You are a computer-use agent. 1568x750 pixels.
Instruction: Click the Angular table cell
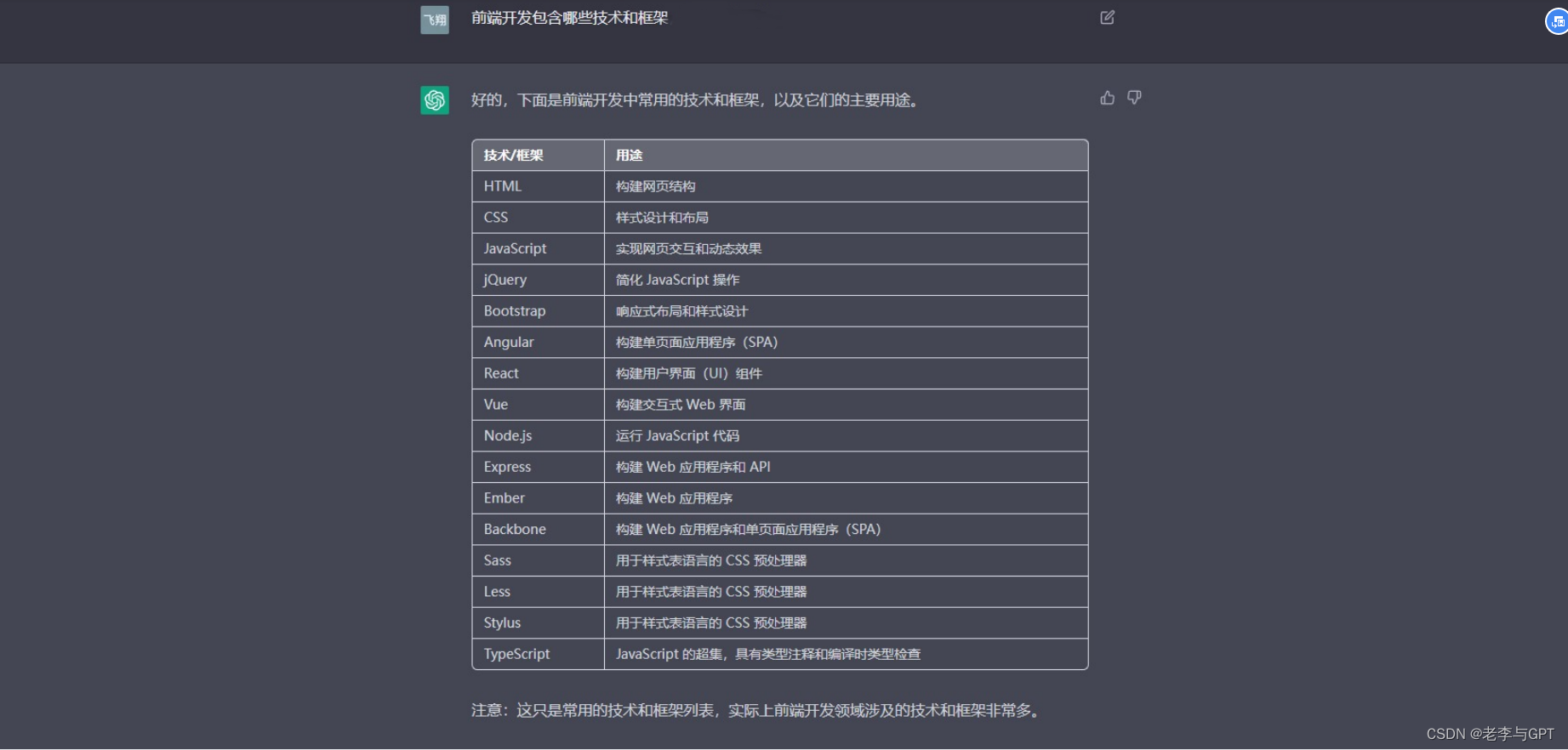pyautogui.click(x=539, y=343)
